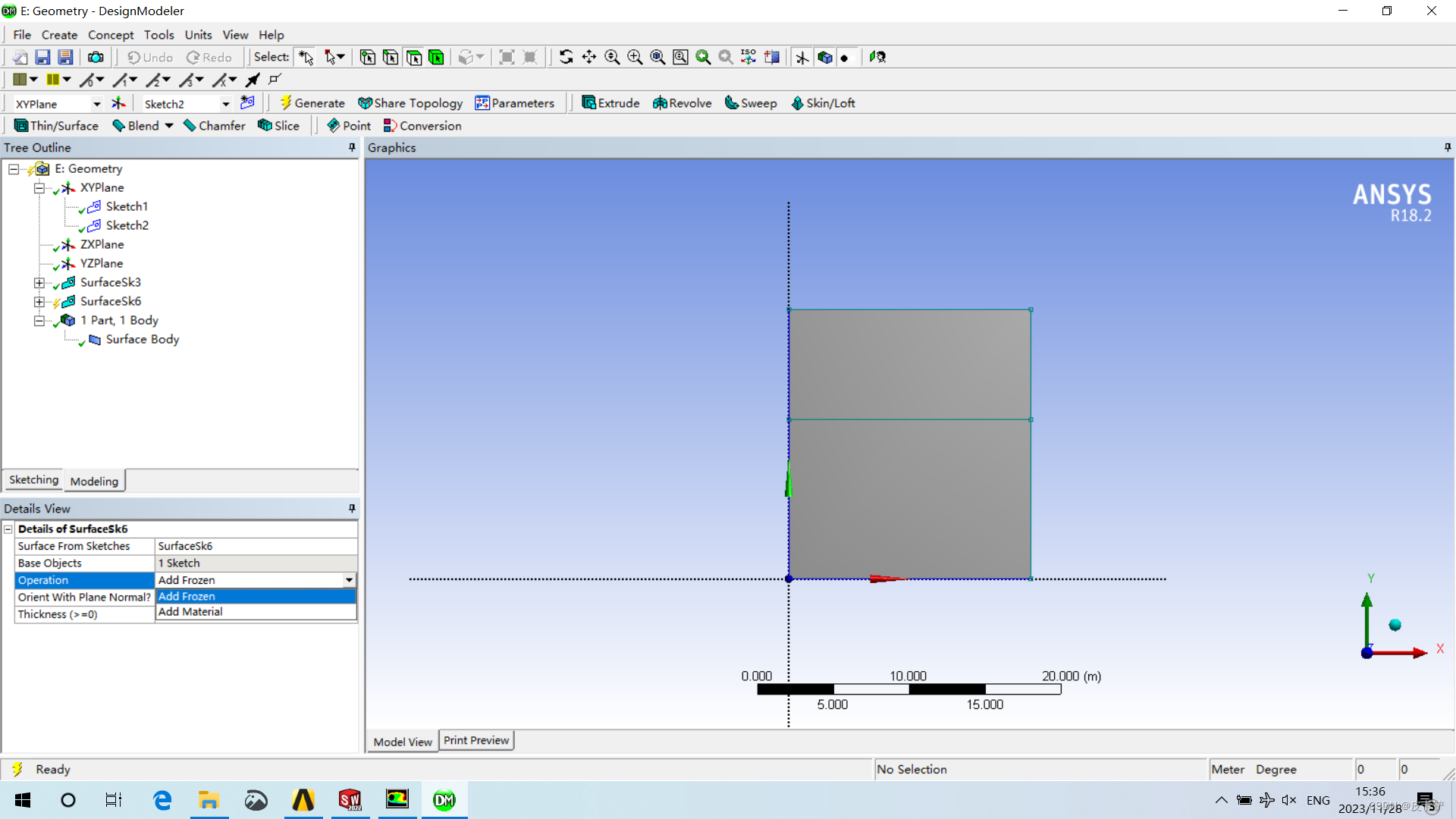The height and width of the screenshot is (819, 1456).
Task: Click the Share Topology button
Action: (410, 102)
